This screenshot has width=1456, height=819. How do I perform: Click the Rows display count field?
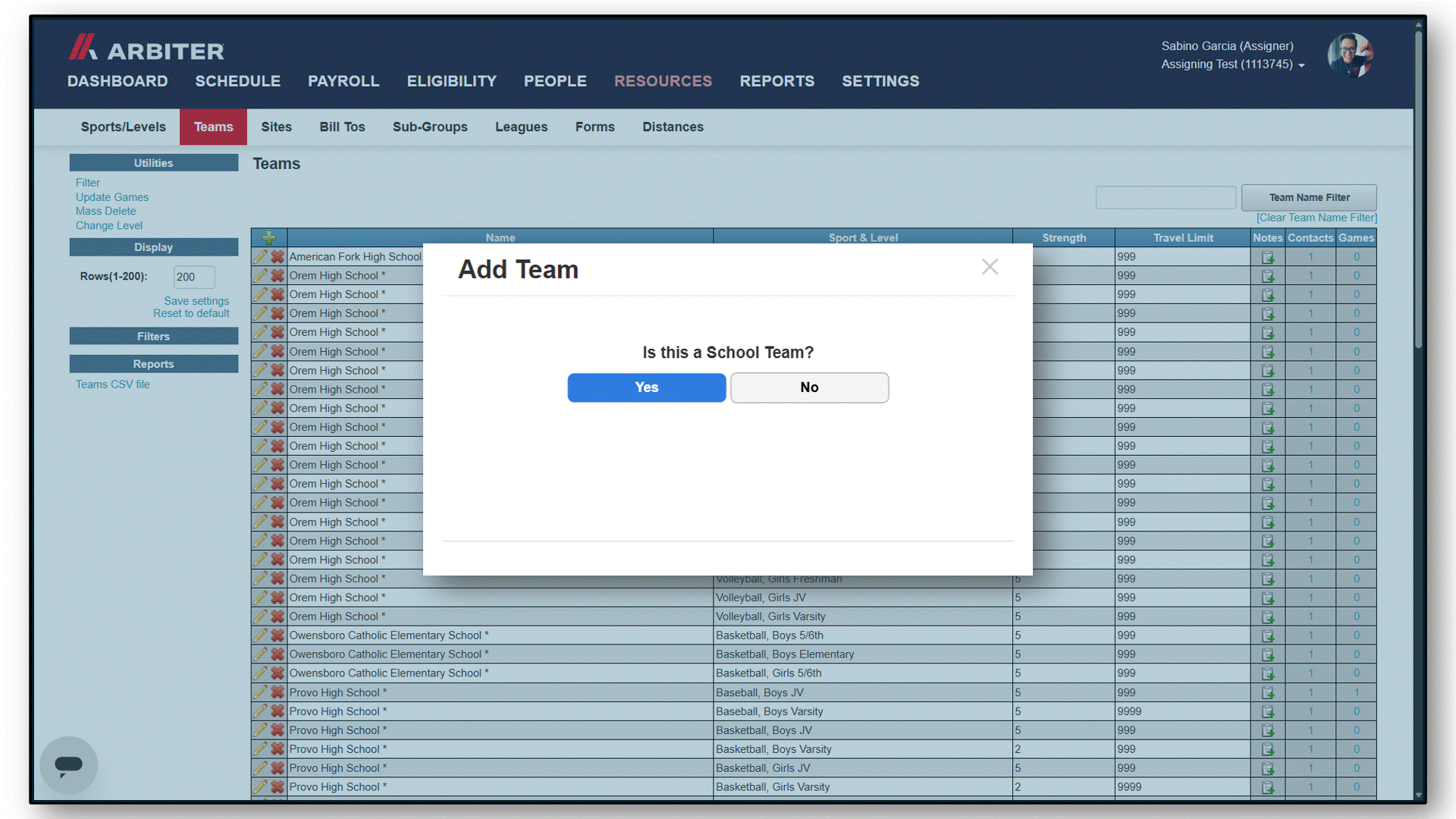tap(194, 277)
